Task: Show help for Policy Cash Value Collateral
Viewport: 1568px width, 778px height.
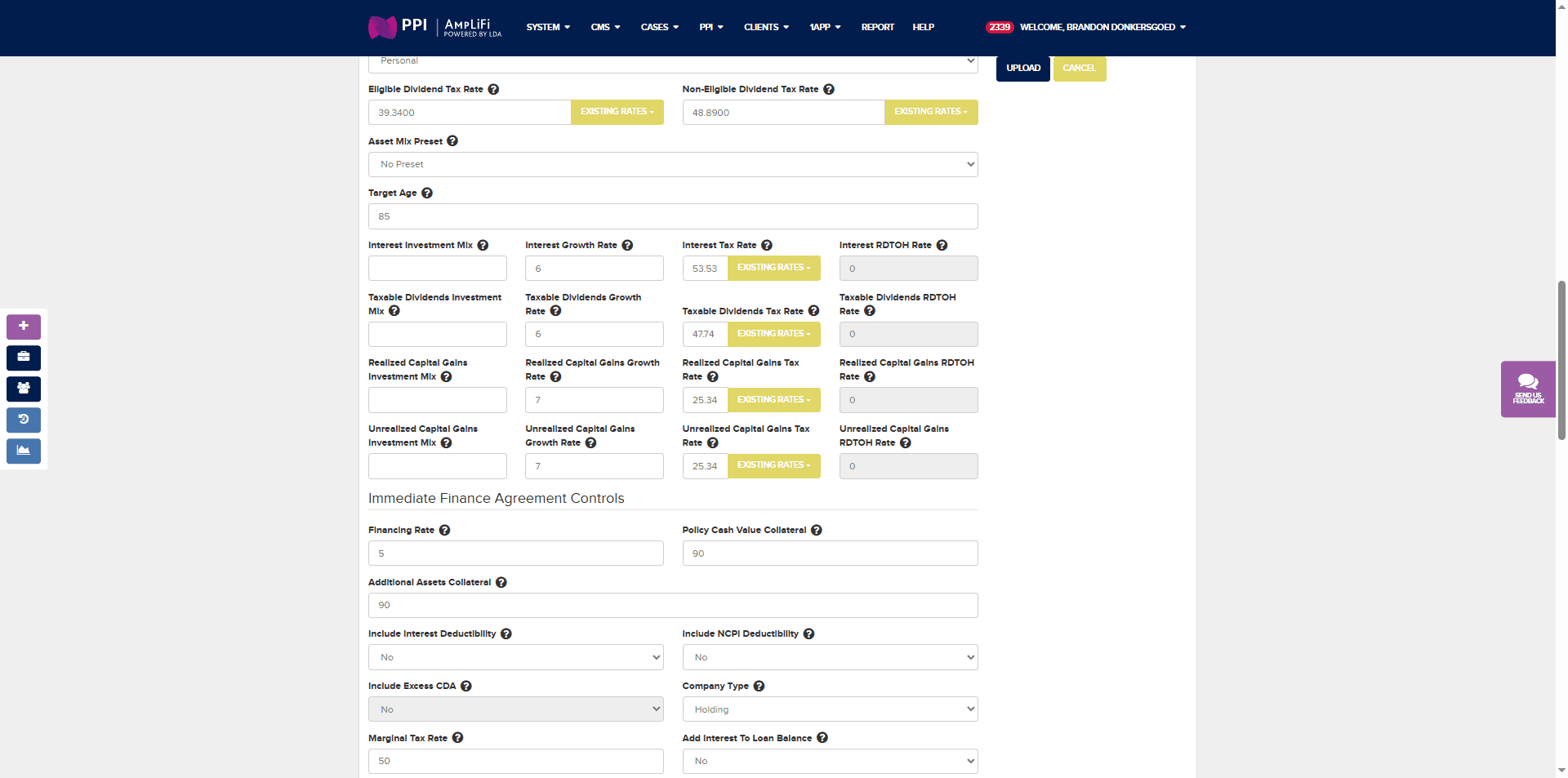Action: 817,530
